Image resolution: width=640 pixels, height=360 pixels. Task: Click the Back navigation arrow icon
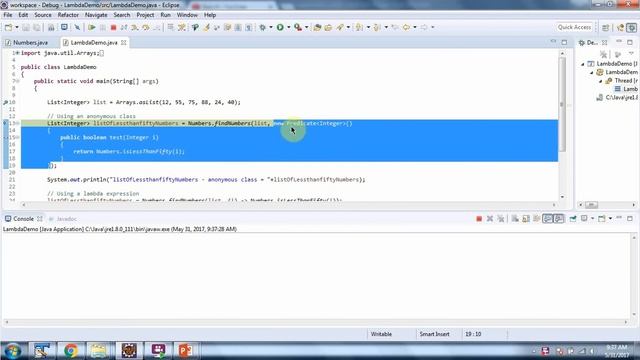406,27
